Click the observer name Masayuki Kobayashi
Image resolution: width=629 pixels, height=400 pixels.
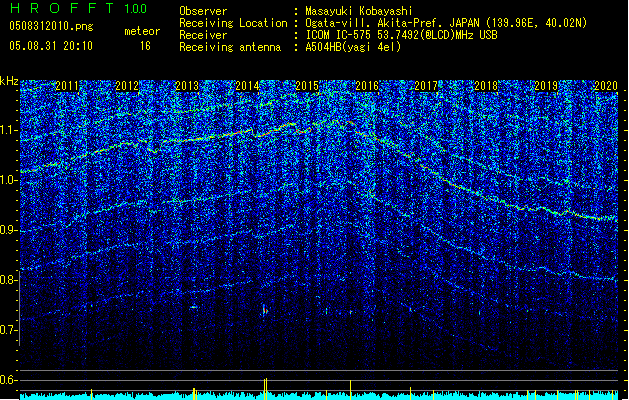[358, 11]
